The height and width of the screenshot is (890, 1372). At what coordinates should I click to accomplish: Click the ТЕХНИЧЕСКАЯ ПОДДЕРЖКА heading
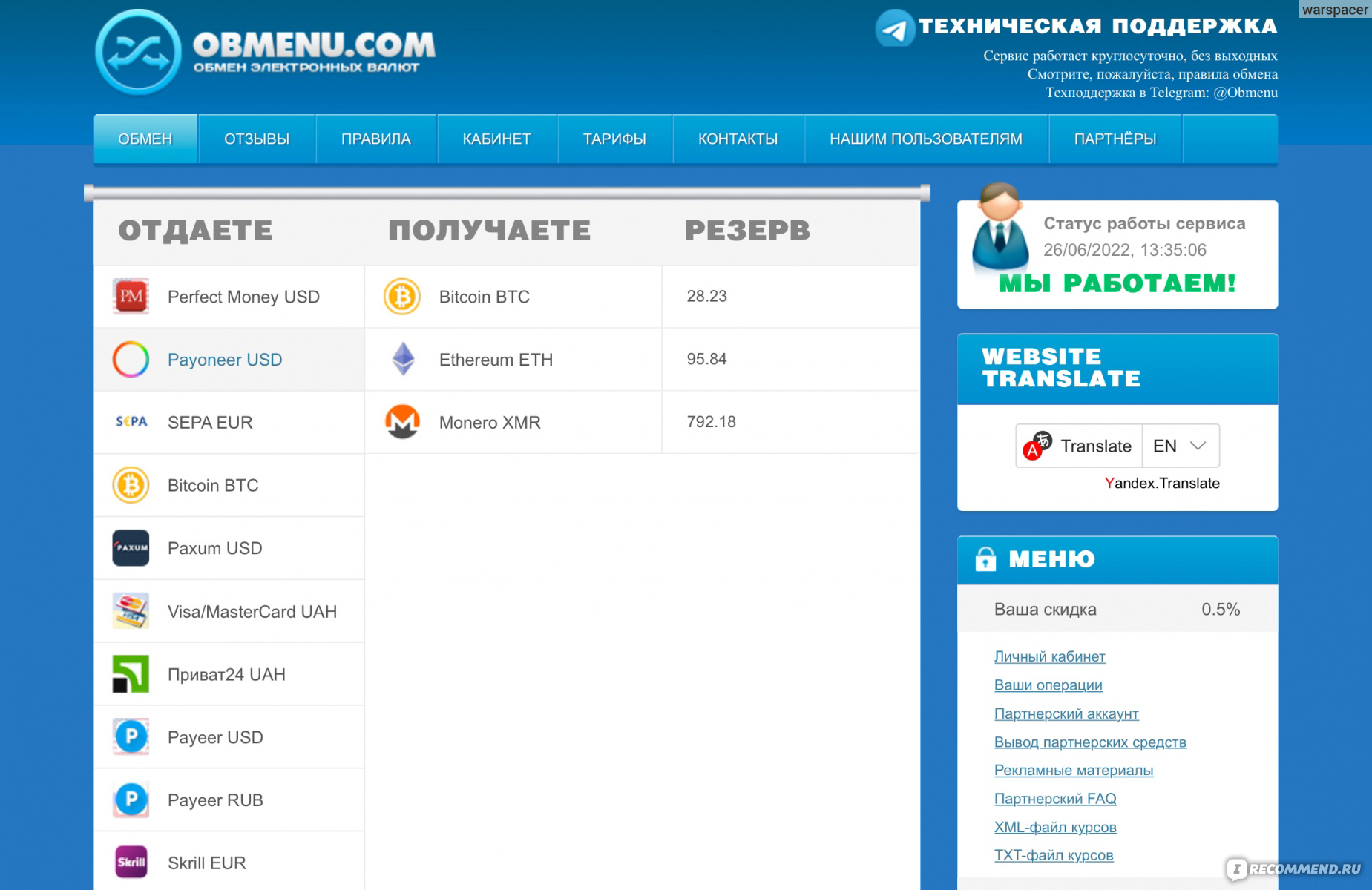[1098, 26]
